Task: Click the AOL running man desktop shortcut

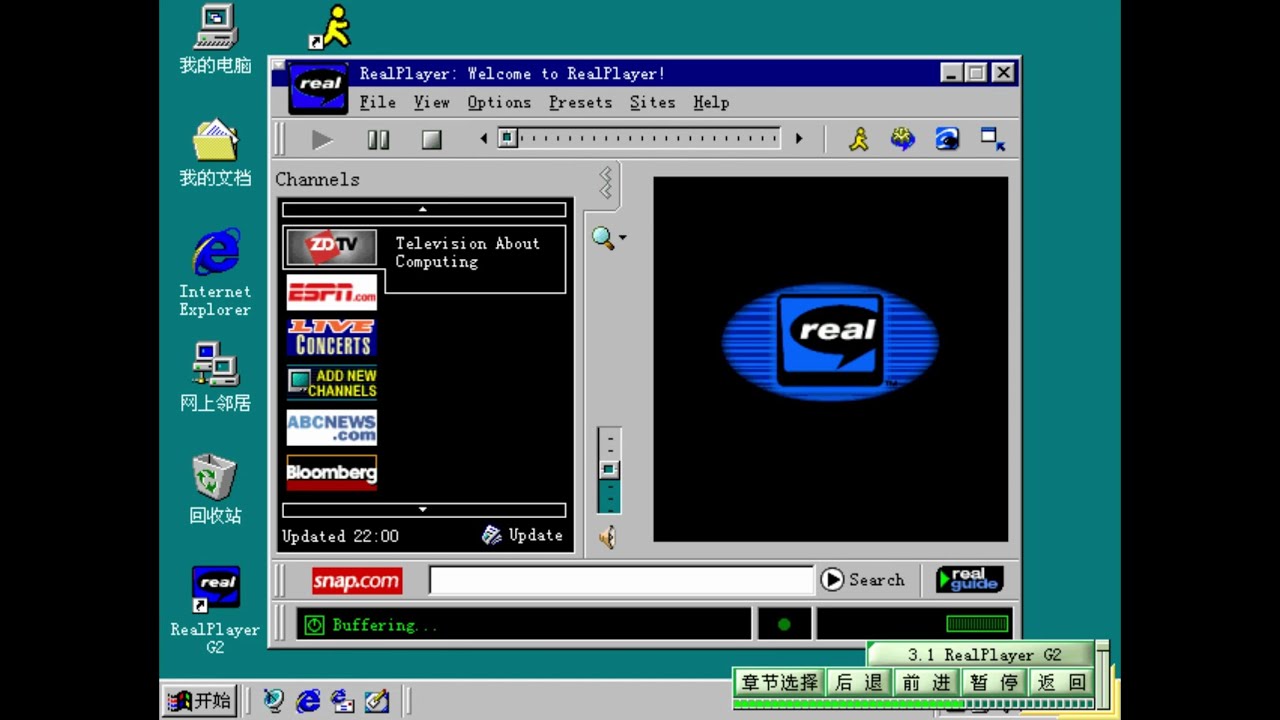Action: 331,27
